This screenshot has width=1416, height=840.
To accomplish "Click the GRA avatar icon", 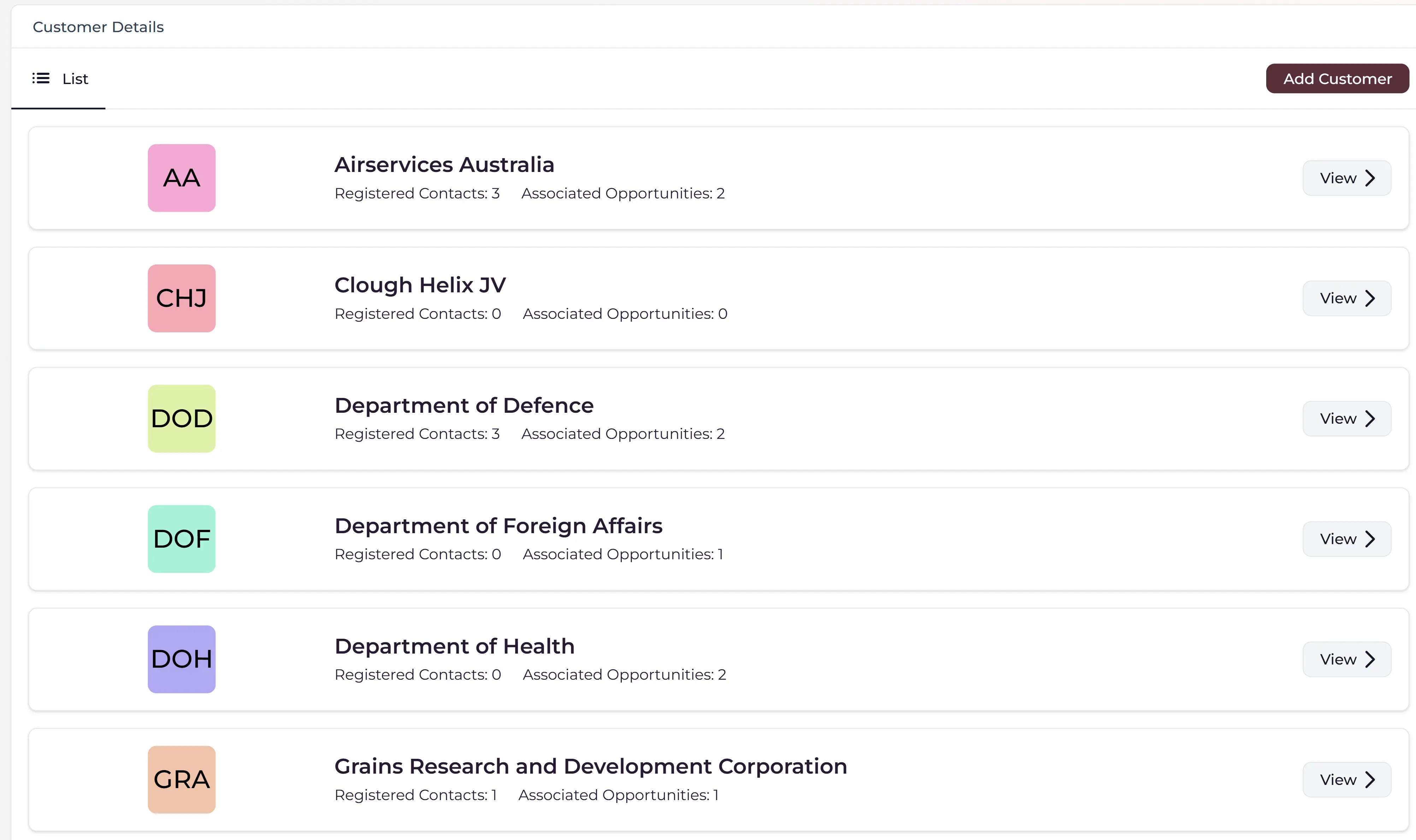I will (181, 779).
